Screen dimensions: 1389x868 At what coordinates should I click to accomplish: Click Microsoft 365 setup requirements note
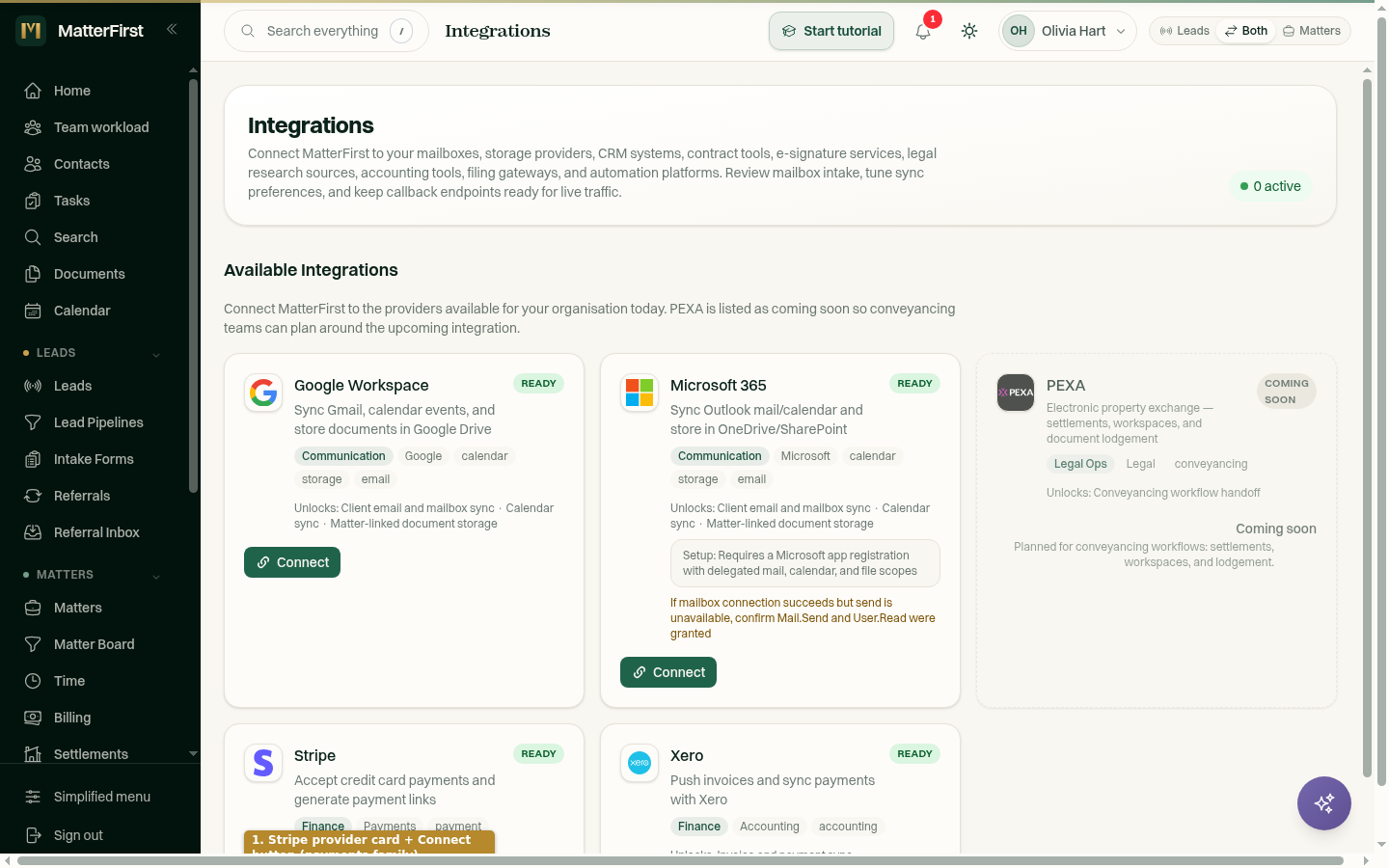(x=805, y=563)
